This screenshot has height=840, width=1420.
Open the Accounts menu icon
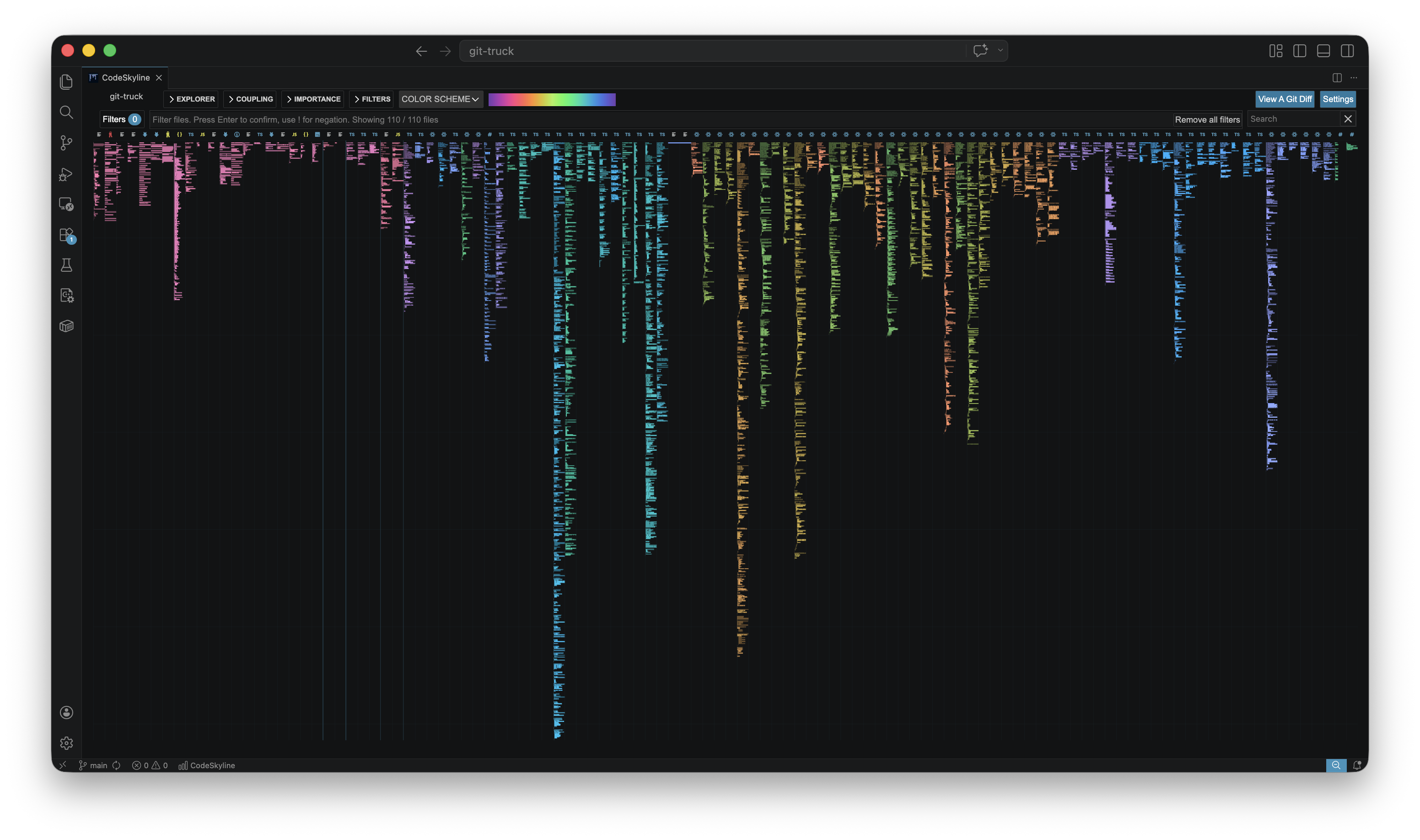coord(66,712)
